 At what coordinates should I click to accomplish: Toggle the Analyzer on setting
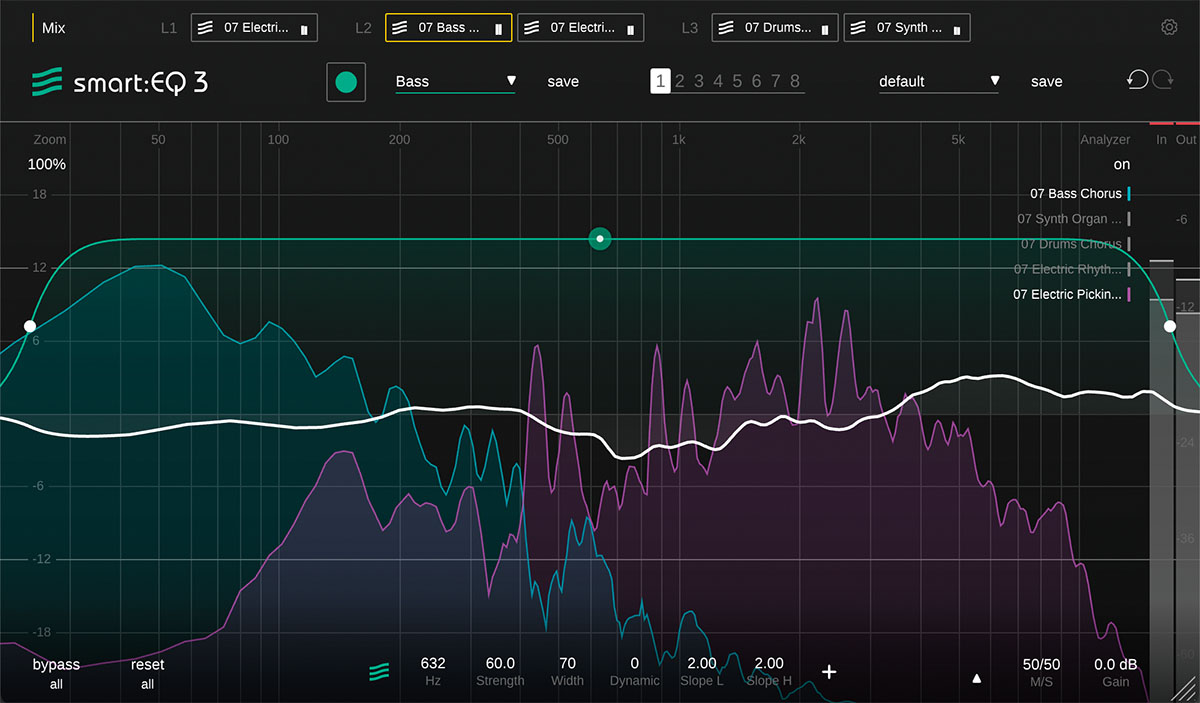[1122, 164]
